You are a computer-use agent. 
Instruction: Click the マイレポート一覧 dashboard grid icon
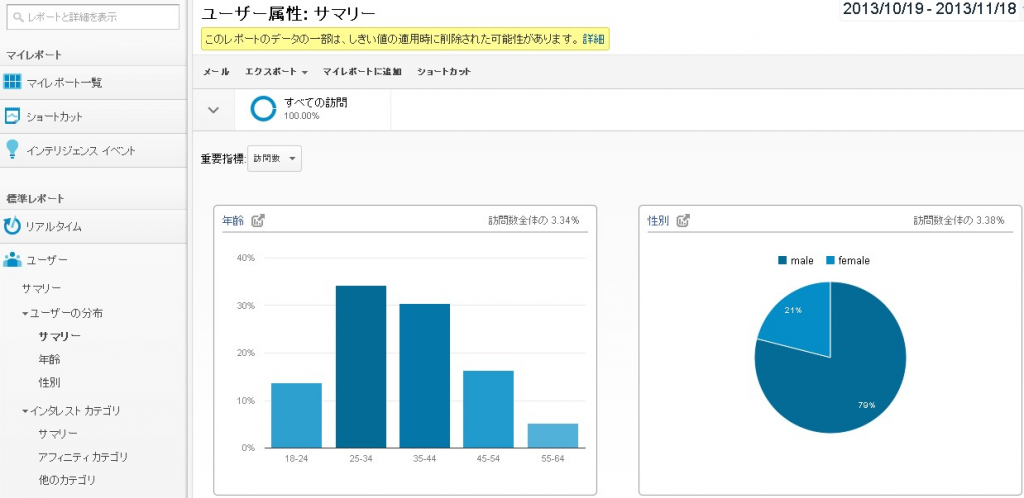click(x=13, y=82)
